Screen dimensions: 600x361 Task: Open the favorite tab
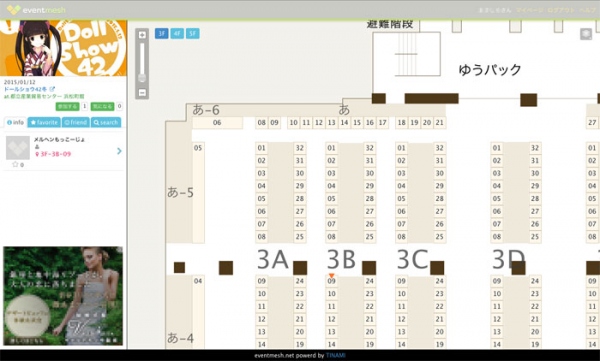click(x=44, y=123)
